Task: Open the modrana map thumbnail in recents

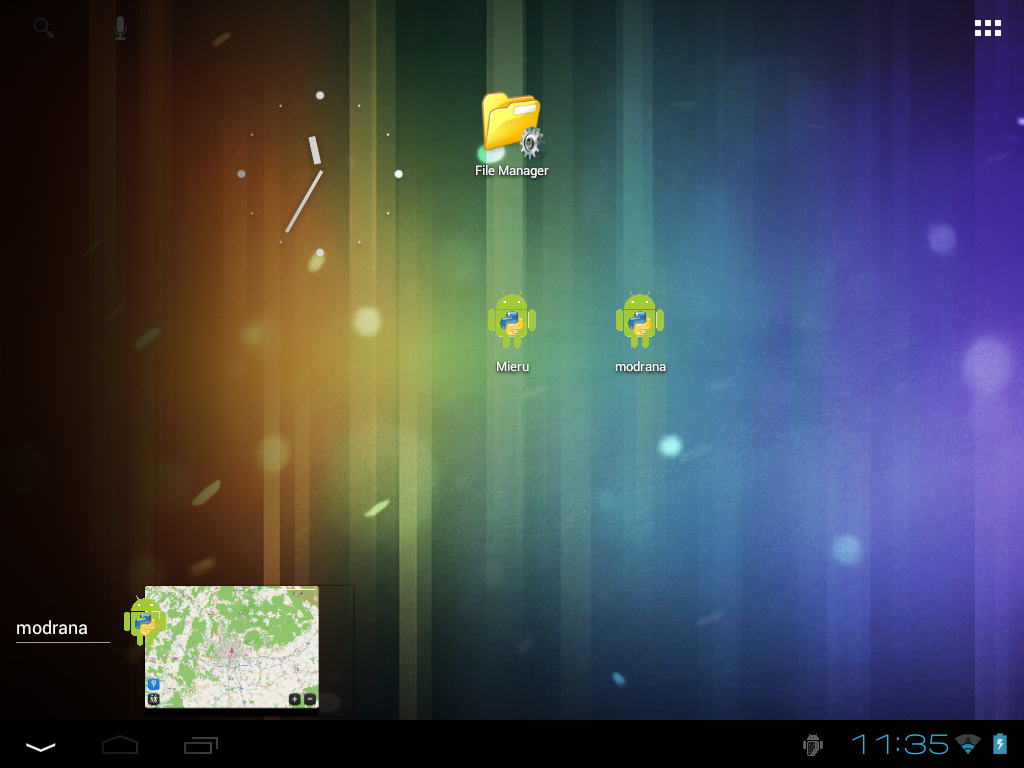Action: [x=232, y=647]
